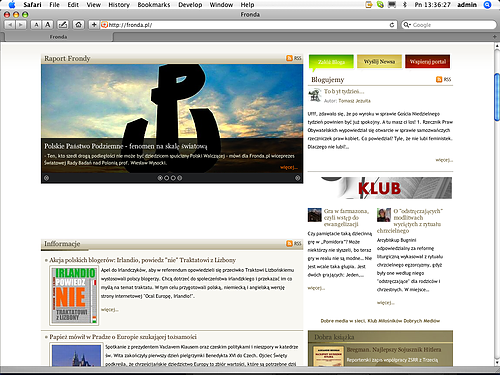
Task: Click the page vertical scrollbar thumb
Action: pyautogui.click(x=497, y=97)
